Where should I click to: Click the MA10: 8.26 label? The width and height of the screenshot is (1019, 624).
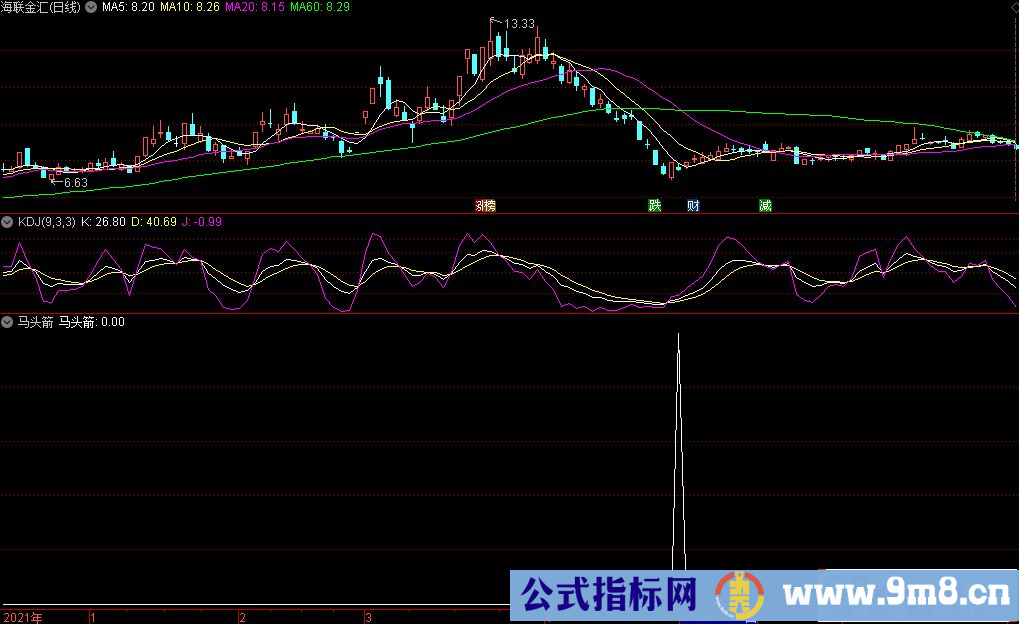pos(190,7)
